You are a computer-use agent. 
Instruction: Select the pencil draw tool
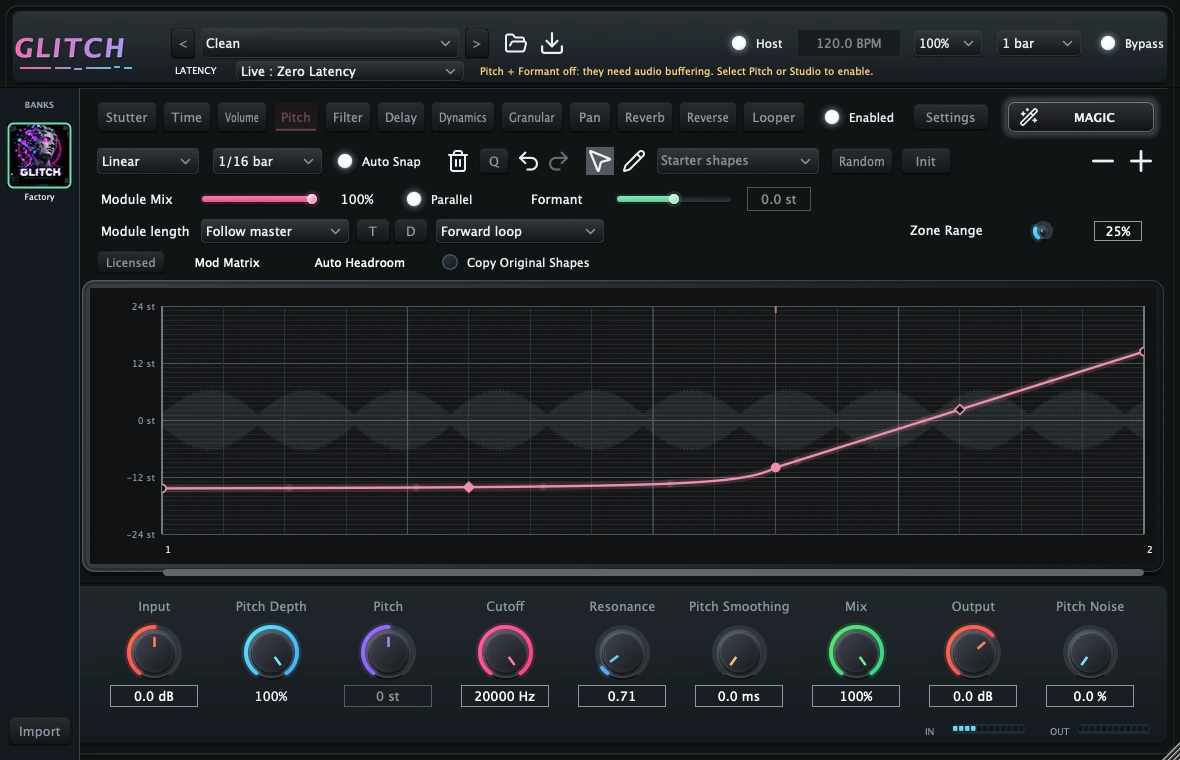tap(634, 160)
